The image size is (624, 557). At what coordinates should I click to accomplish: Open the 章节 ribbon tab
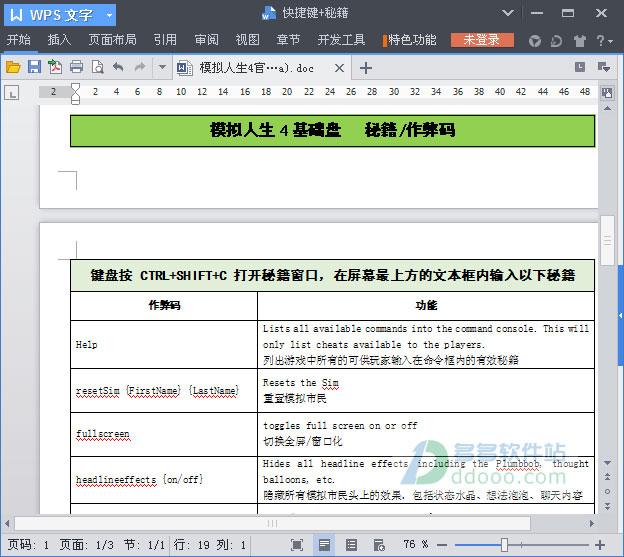click(289, 40)
